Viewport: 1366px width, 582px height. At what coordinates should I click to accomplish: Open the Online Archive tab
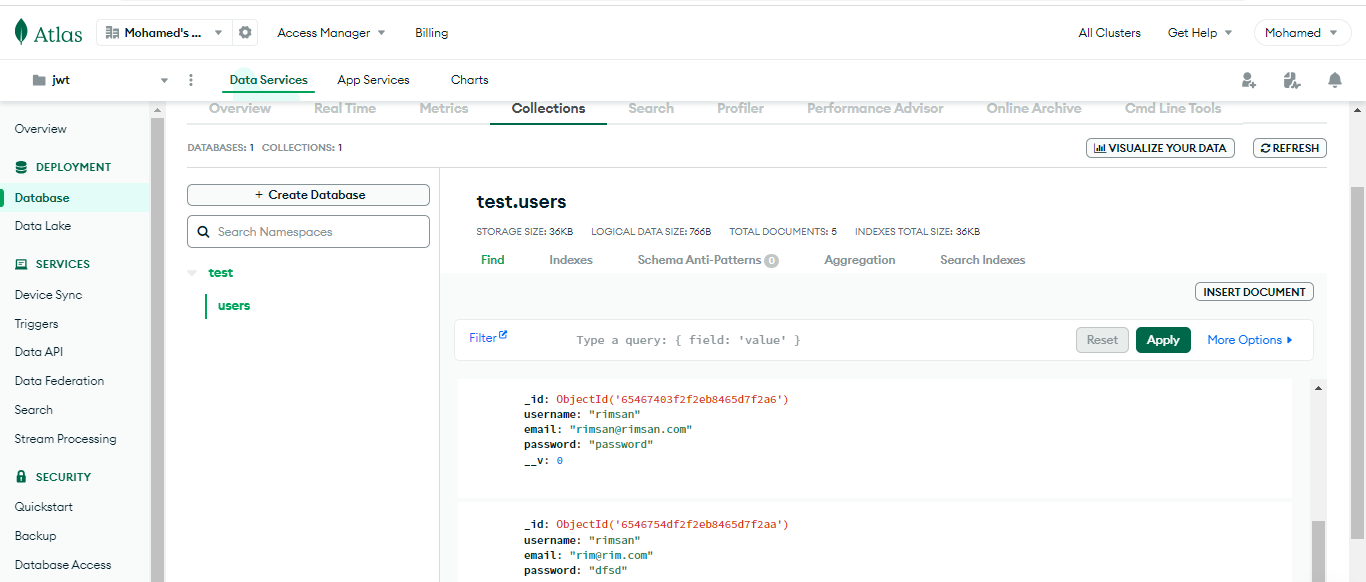tap(1034, 108)
